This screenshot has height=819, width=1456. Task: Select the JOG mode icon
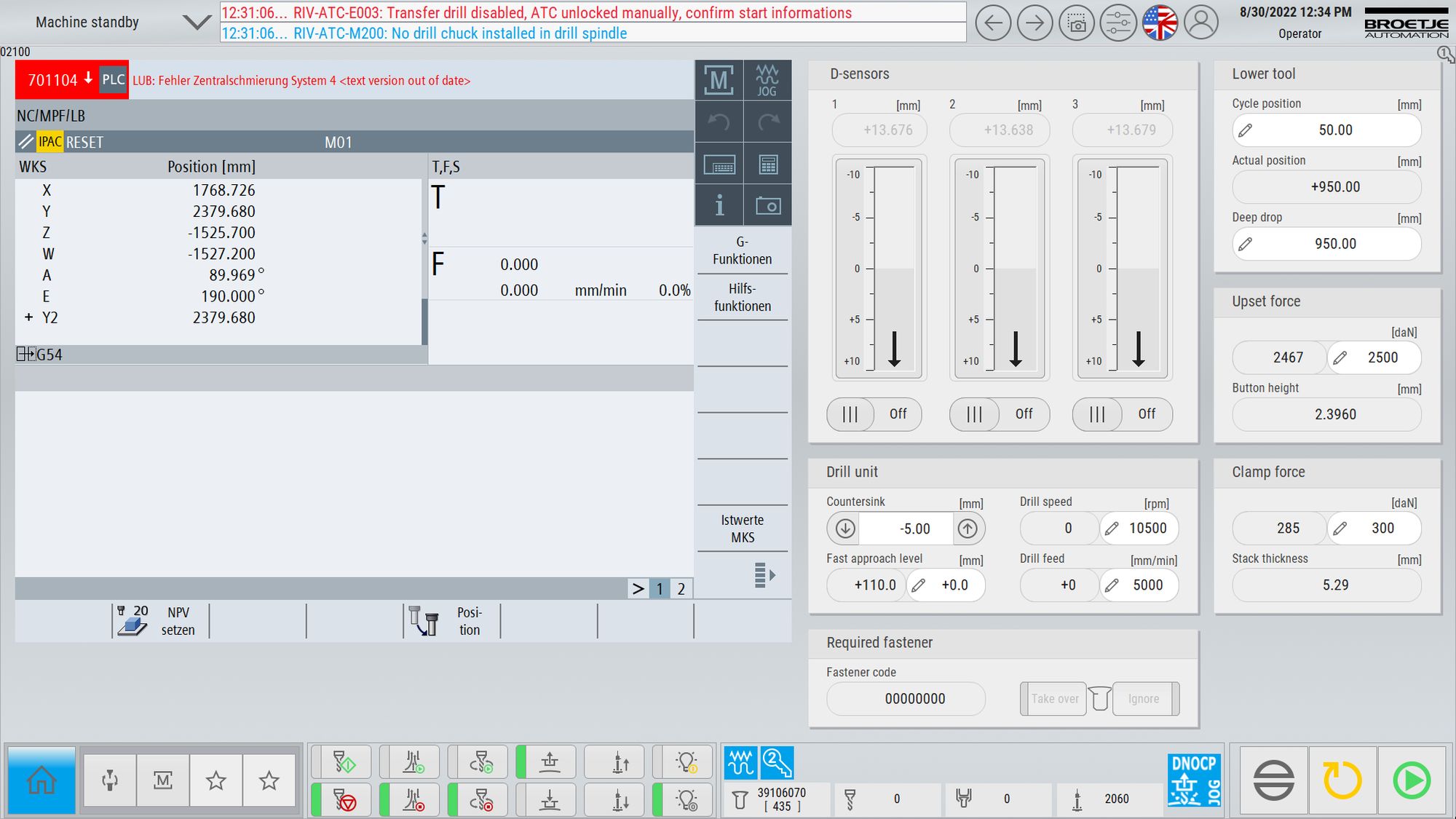pos(767,80)
